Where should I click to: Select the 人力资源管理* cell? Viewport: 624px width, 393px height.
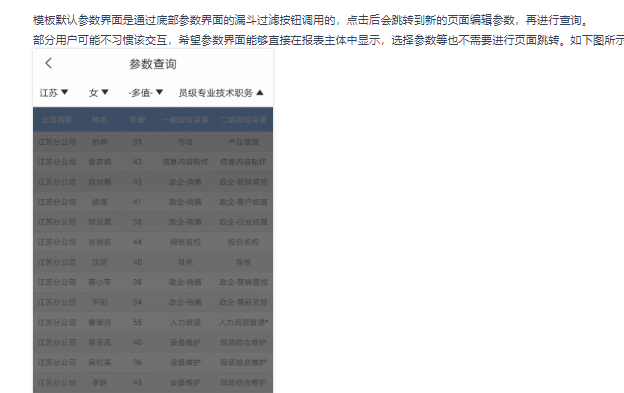pos(244,323)
